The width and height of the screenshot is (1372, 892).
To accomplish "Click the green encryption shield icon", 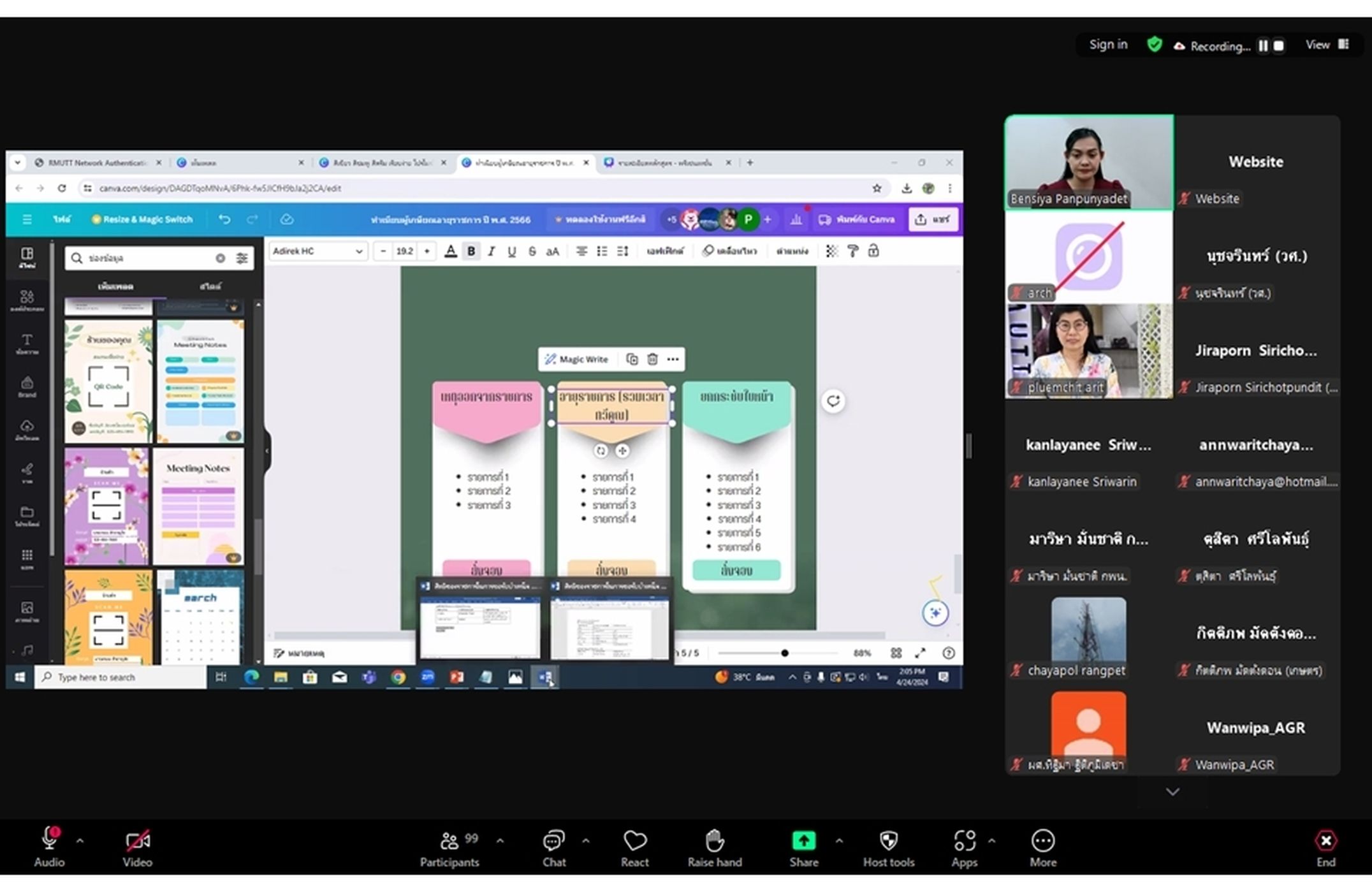I will point(1154,45).
